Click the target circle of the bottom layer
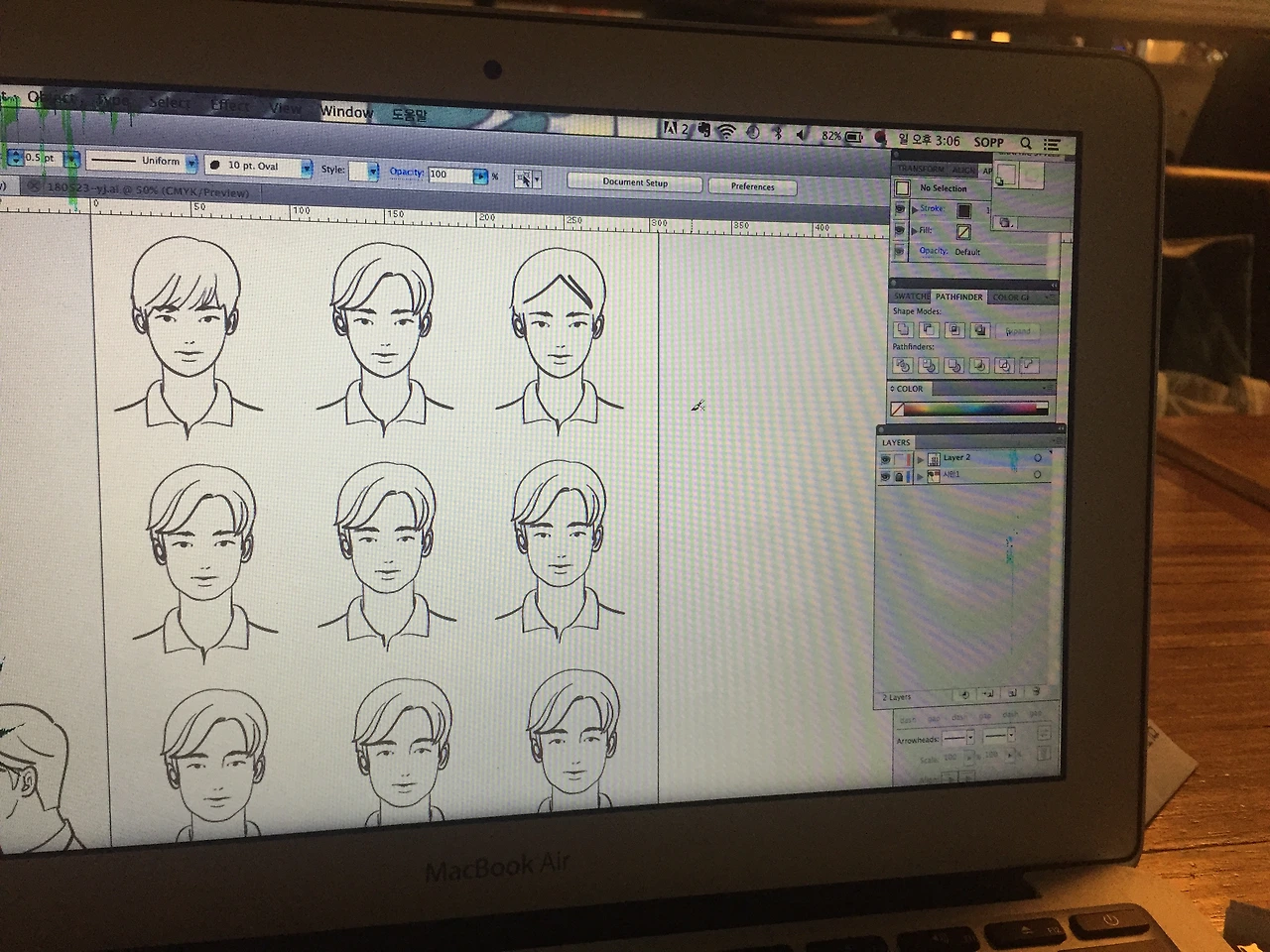This screenshot has height=952, width=1270. click(x=1037, y=475)
